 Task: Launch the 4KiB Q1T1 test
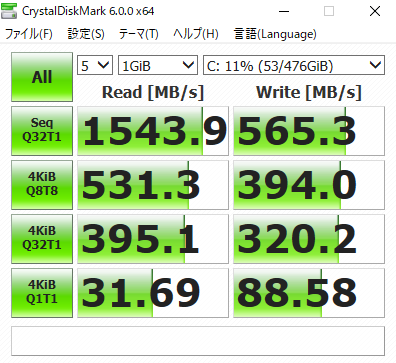coord(42,293)
